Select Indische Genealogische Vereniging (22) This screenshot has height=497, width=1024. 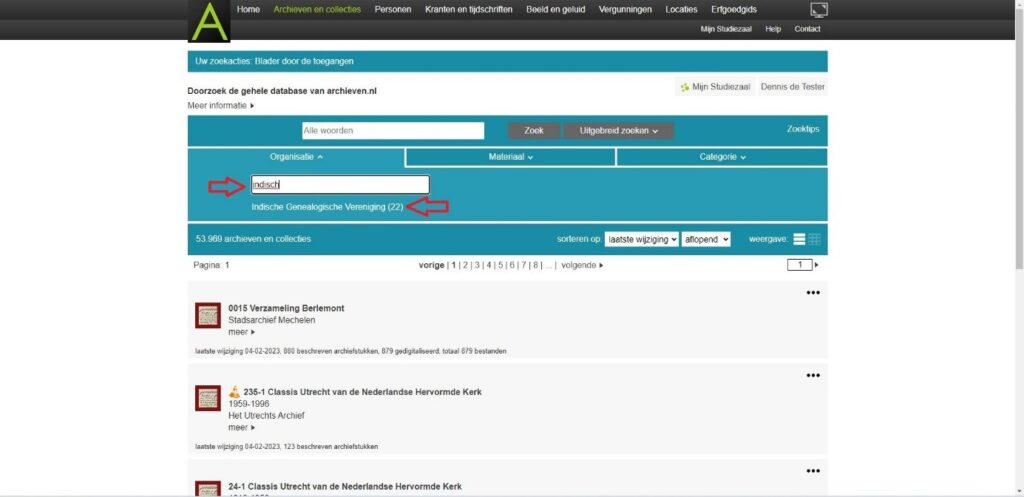[x=327, y=207]
